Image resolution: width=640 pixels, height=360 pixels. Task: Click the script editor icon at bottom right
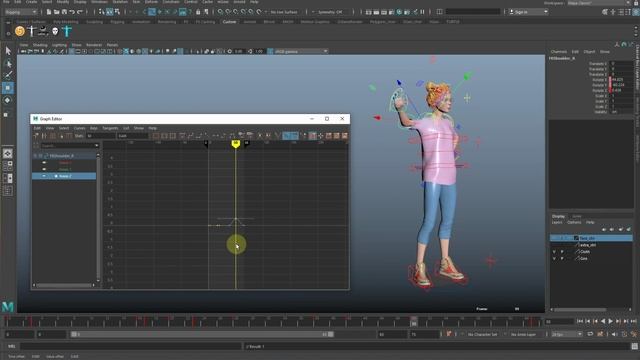(x=634, y=346)
